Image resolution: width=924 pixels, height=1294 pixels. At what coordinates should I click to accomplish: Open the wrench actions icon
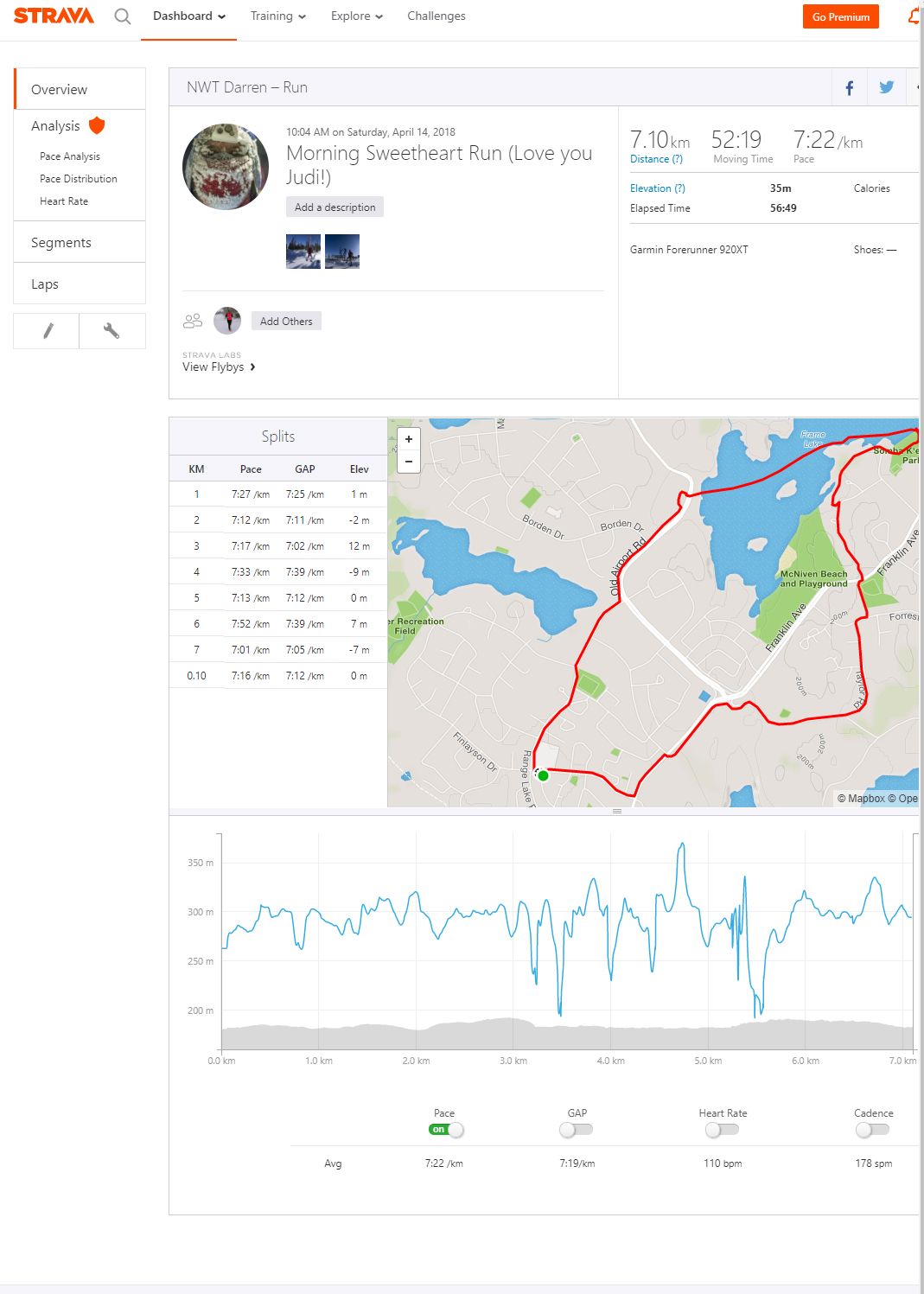pos(112,331)
